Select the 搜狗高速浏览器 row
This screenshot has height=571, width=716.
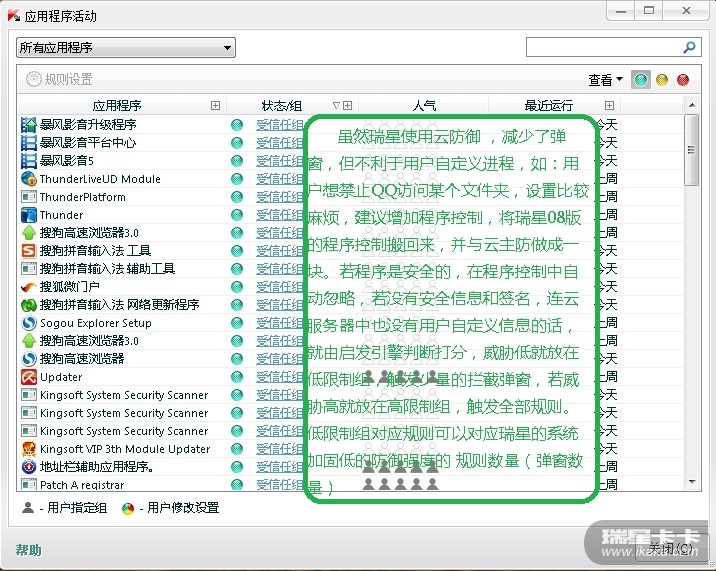tap(351, 359)
